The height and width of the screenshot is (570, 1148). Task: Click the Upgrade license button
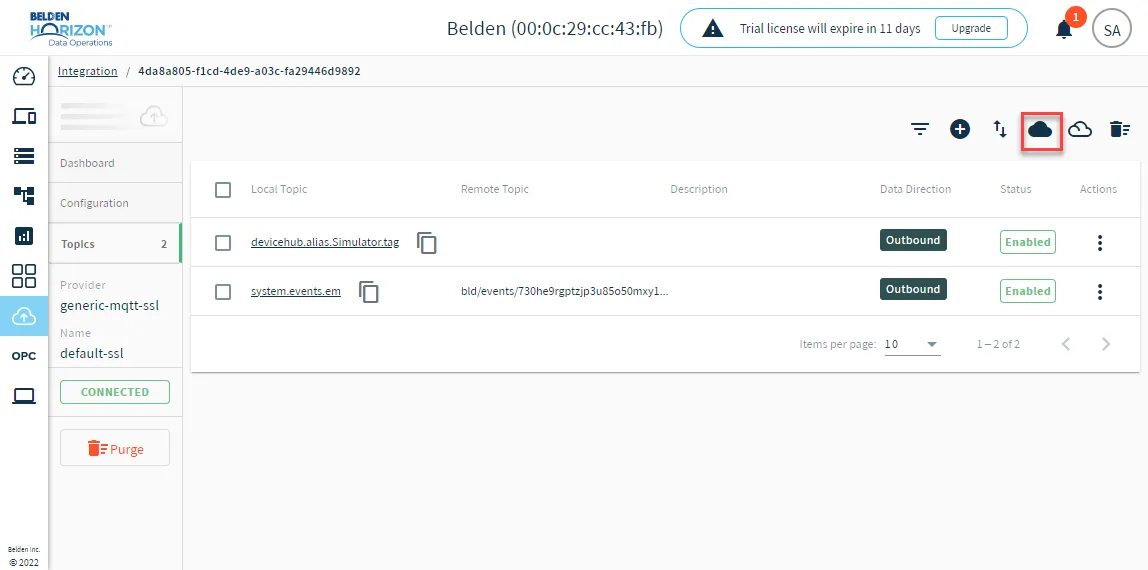click(x=971, y=29)
